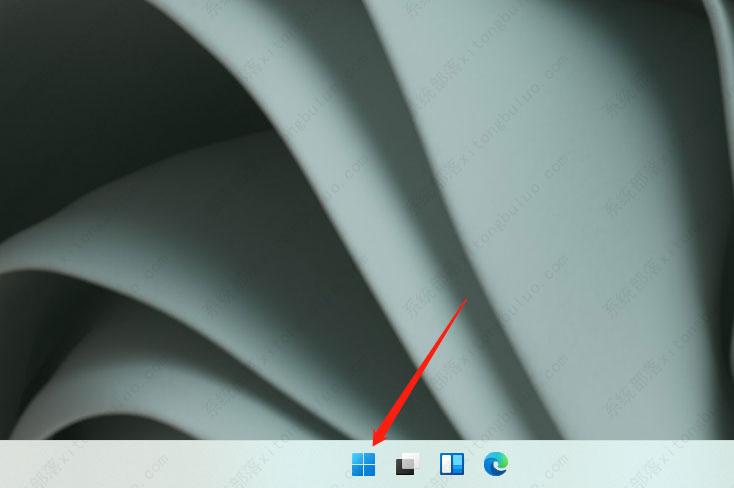Open the Widgets panel
The height and width of the screenshot is (488, 734).
452,464
